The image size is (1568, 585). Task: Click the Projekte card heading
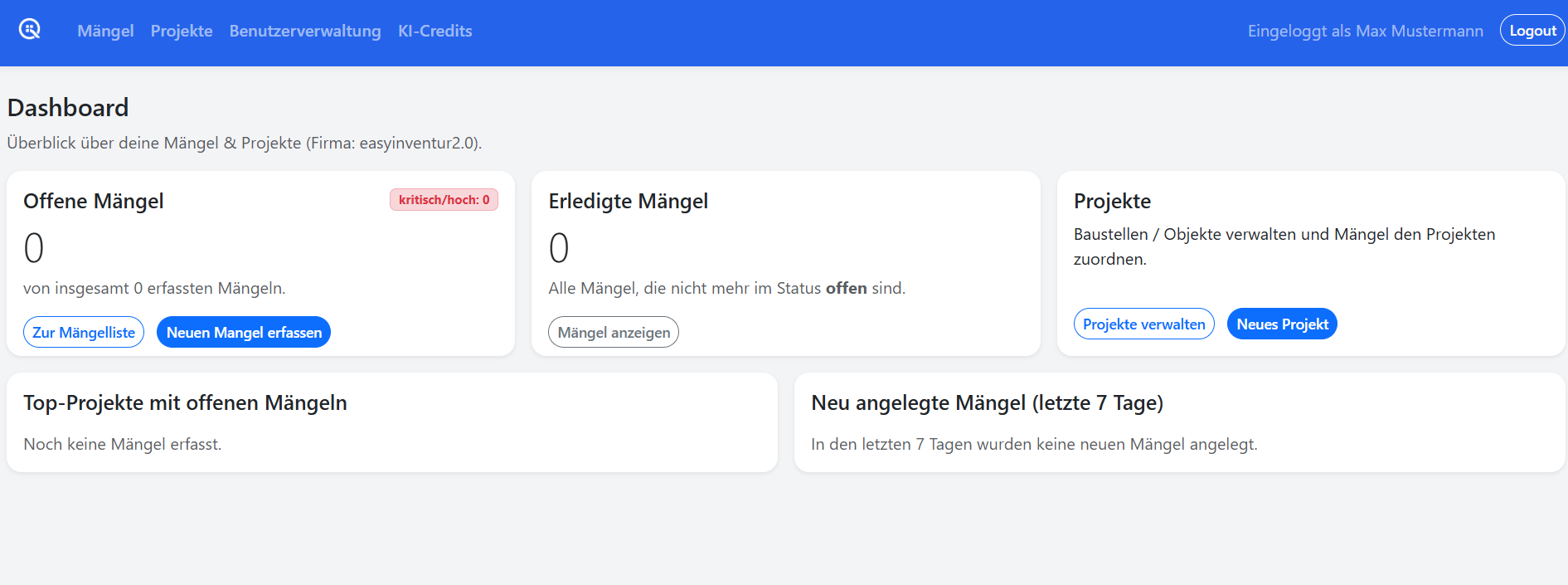point(1112,202)
